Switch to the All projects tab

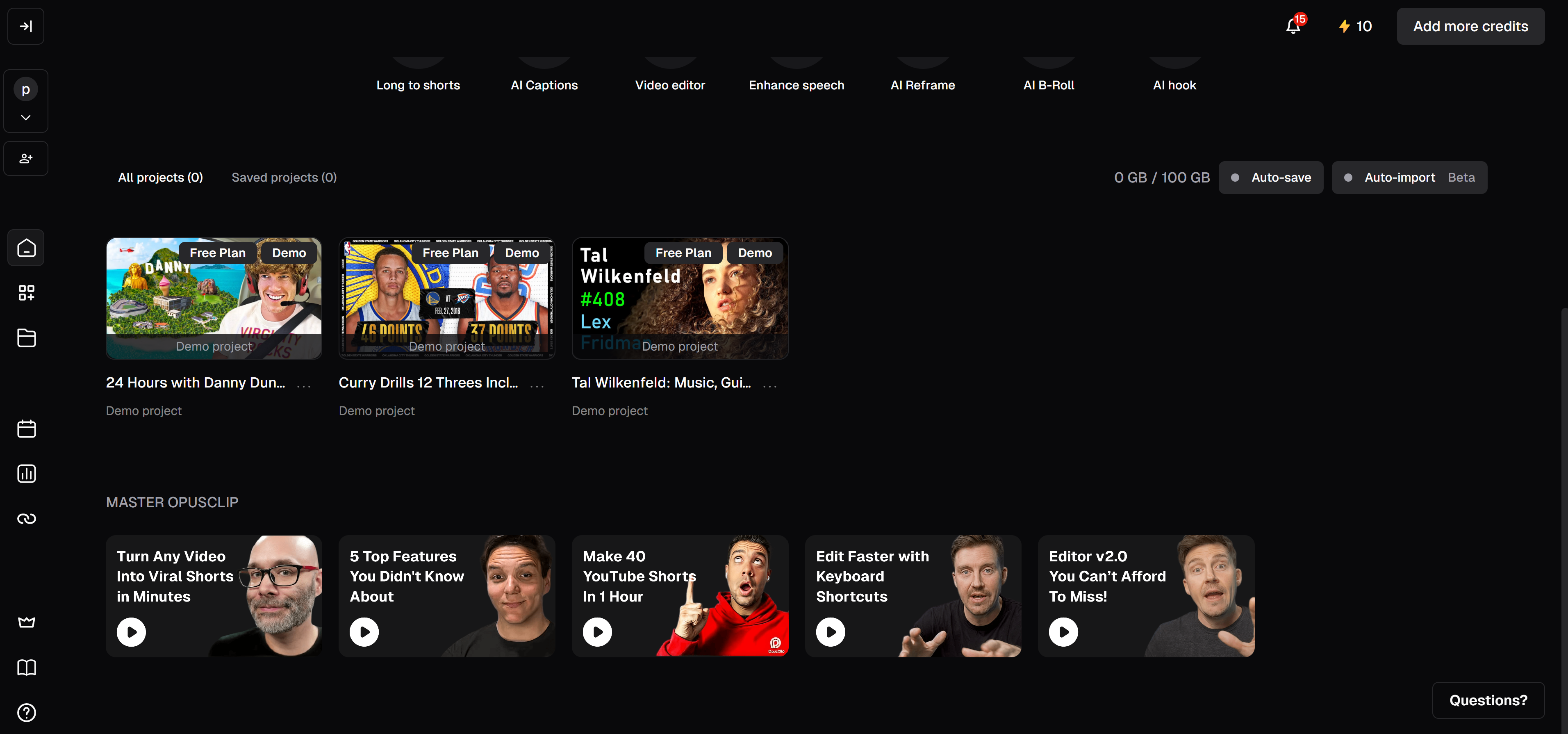[160, 177]
